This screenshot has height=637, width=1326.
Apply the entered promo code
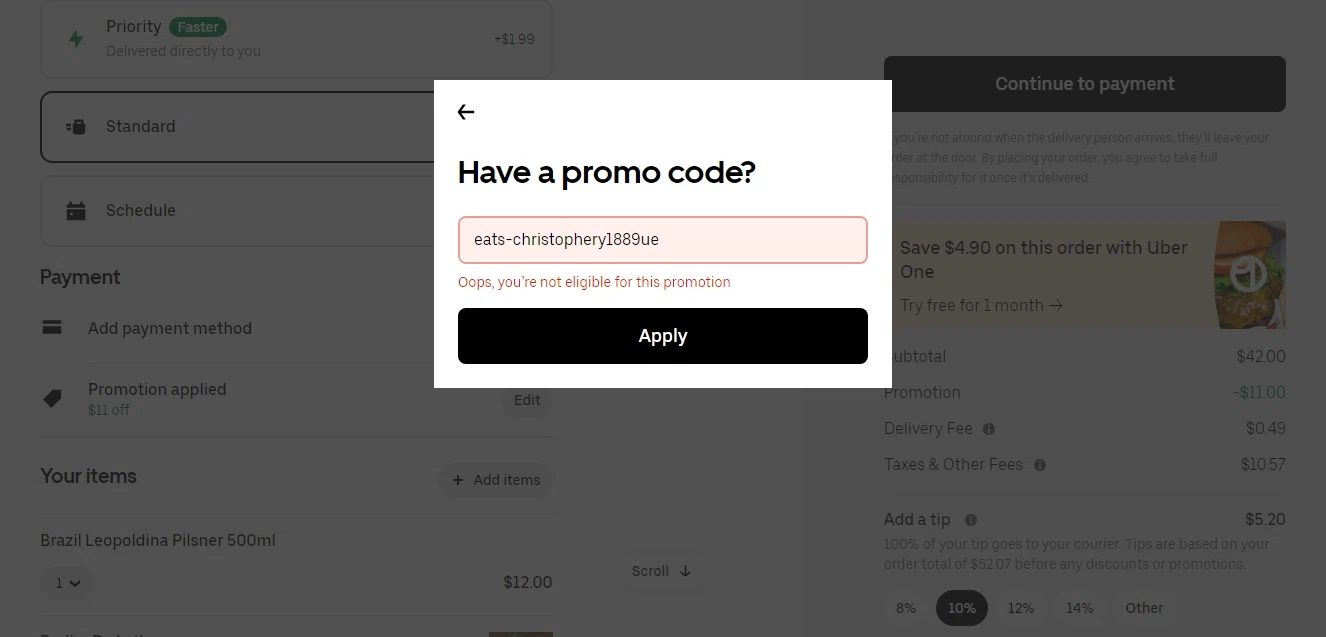tap(663, 336)
